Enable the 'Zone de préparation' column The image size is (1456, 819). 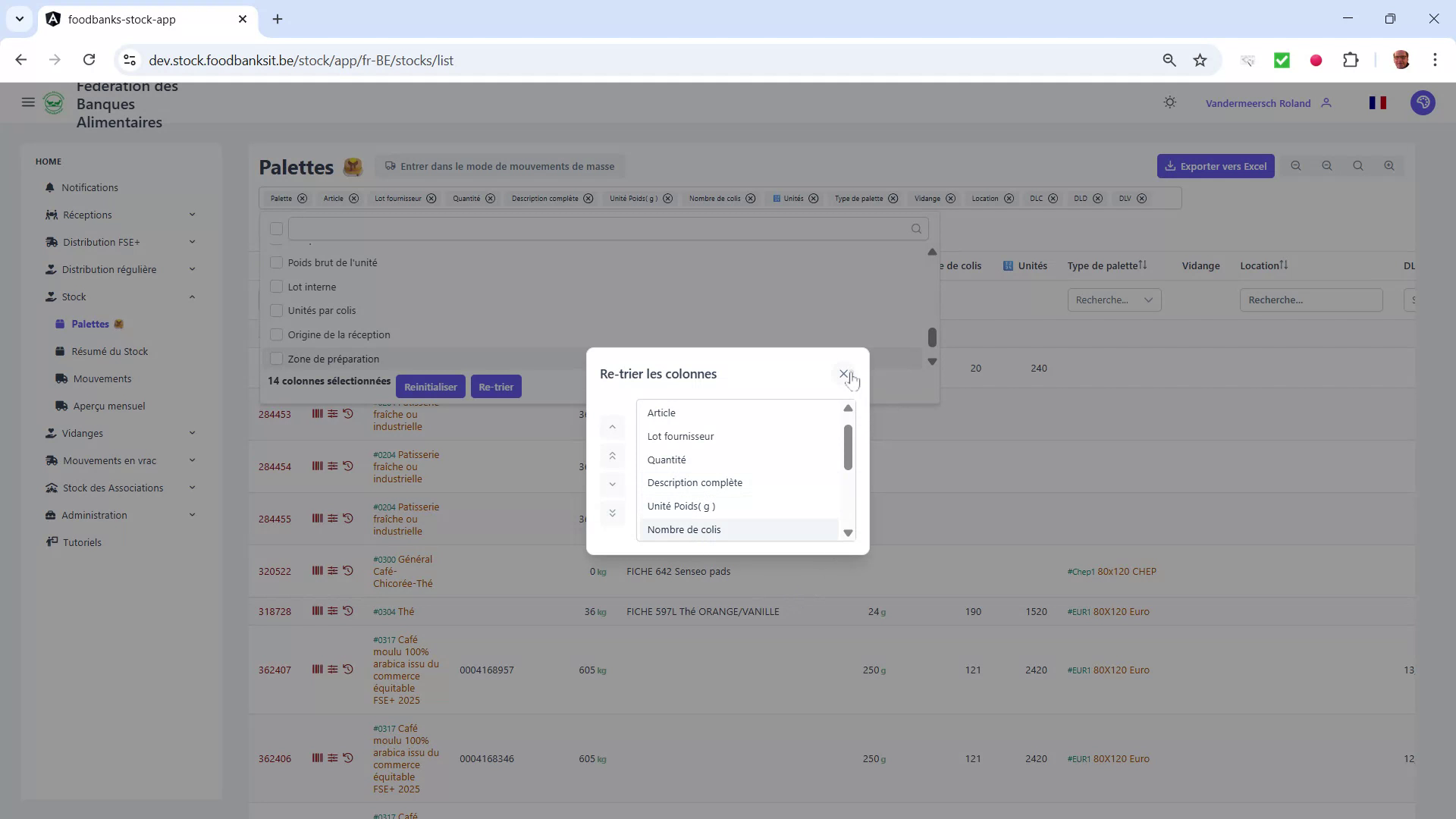pyautogui.click(x=277, y=358)
